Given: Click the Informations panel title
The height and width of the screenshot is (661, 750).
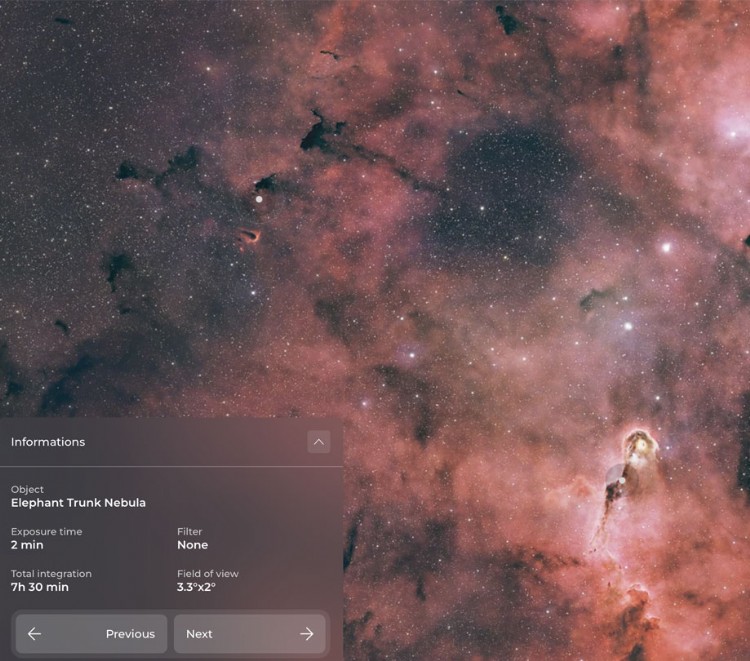Looking at the screenshot, I should point(48,442).
